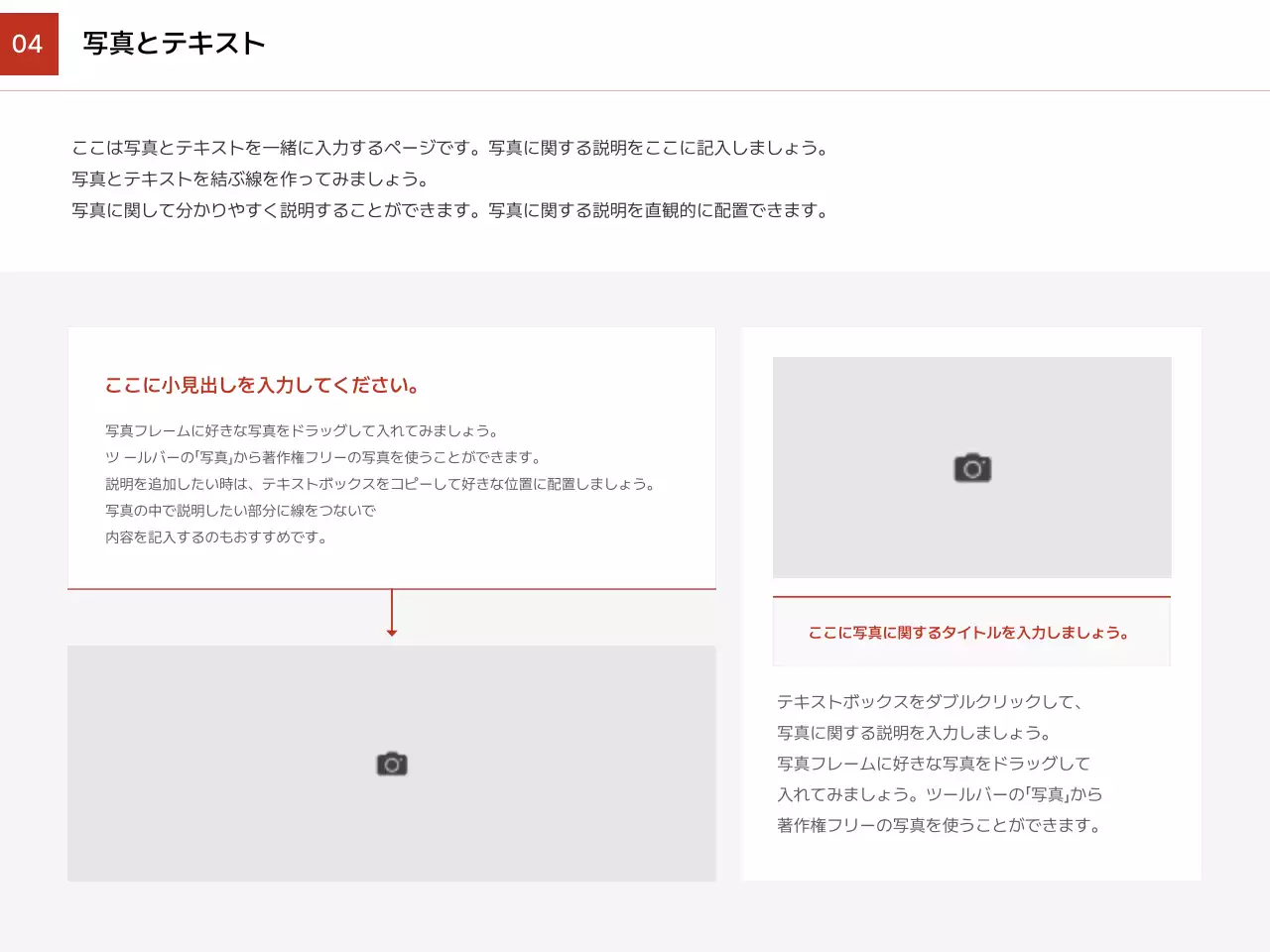The height and width of the screenshot is (952, 1270).
Task: Click the line starting with ツールバーの「写真」から著作権フリー
Action: click(x=323, y=457)
